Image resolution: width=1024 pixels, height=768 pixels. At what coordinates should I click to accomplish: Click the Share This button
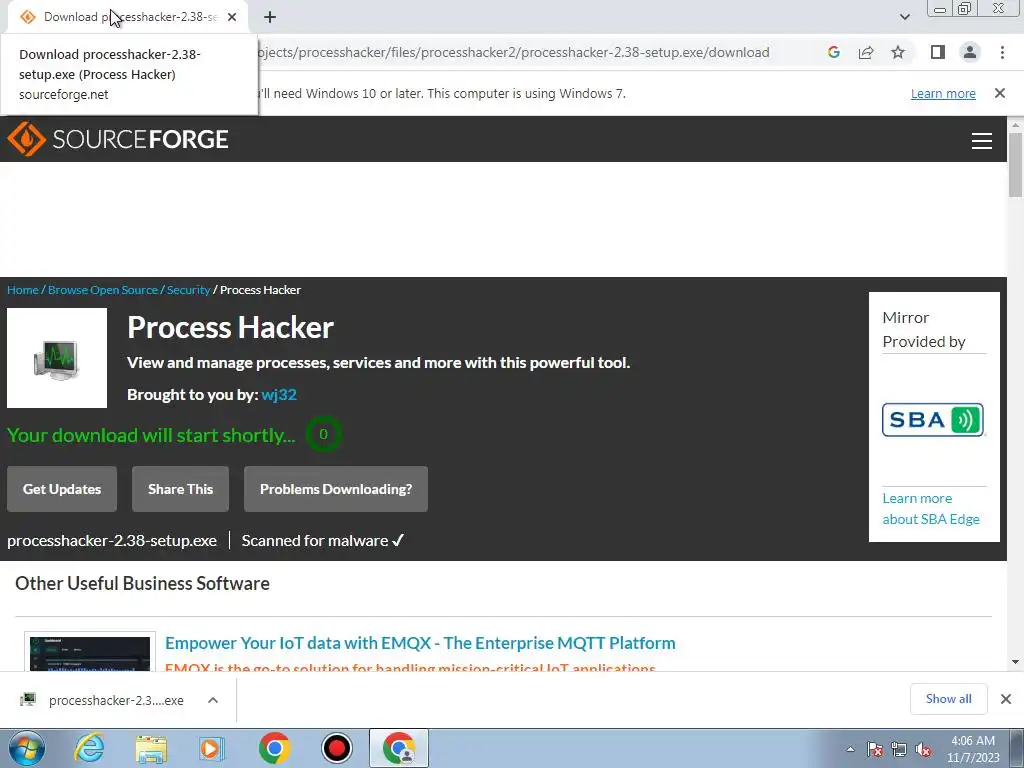pyautogui.click(x=180, y=489)
